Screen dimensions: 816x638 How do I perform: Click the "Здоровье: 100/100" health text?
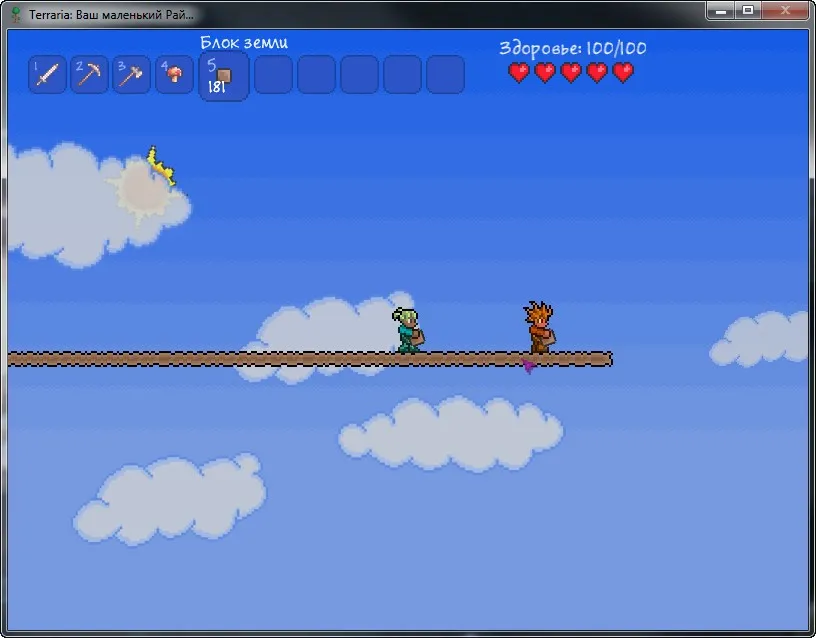point(572,49)
